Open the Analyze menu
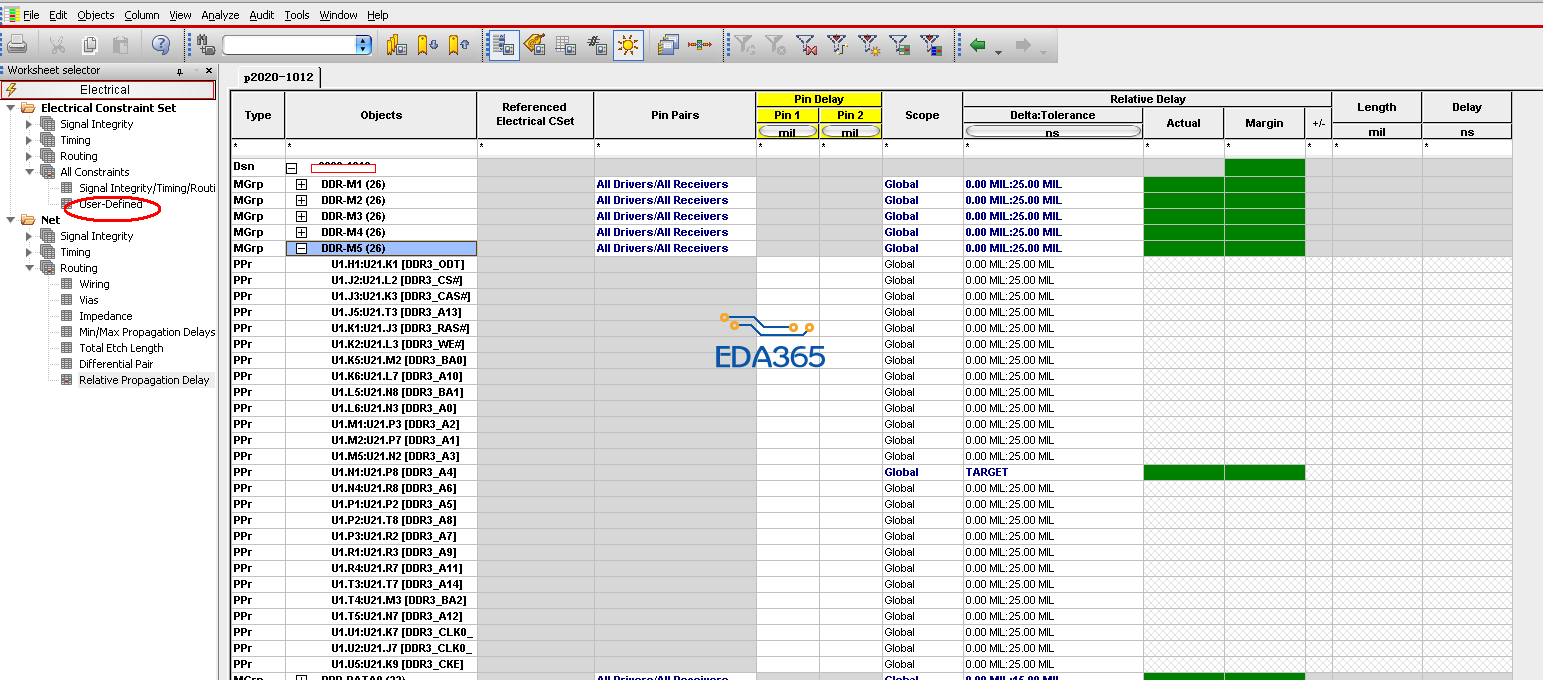Viewport: 1543px width, 680px height. coord(220,15)
